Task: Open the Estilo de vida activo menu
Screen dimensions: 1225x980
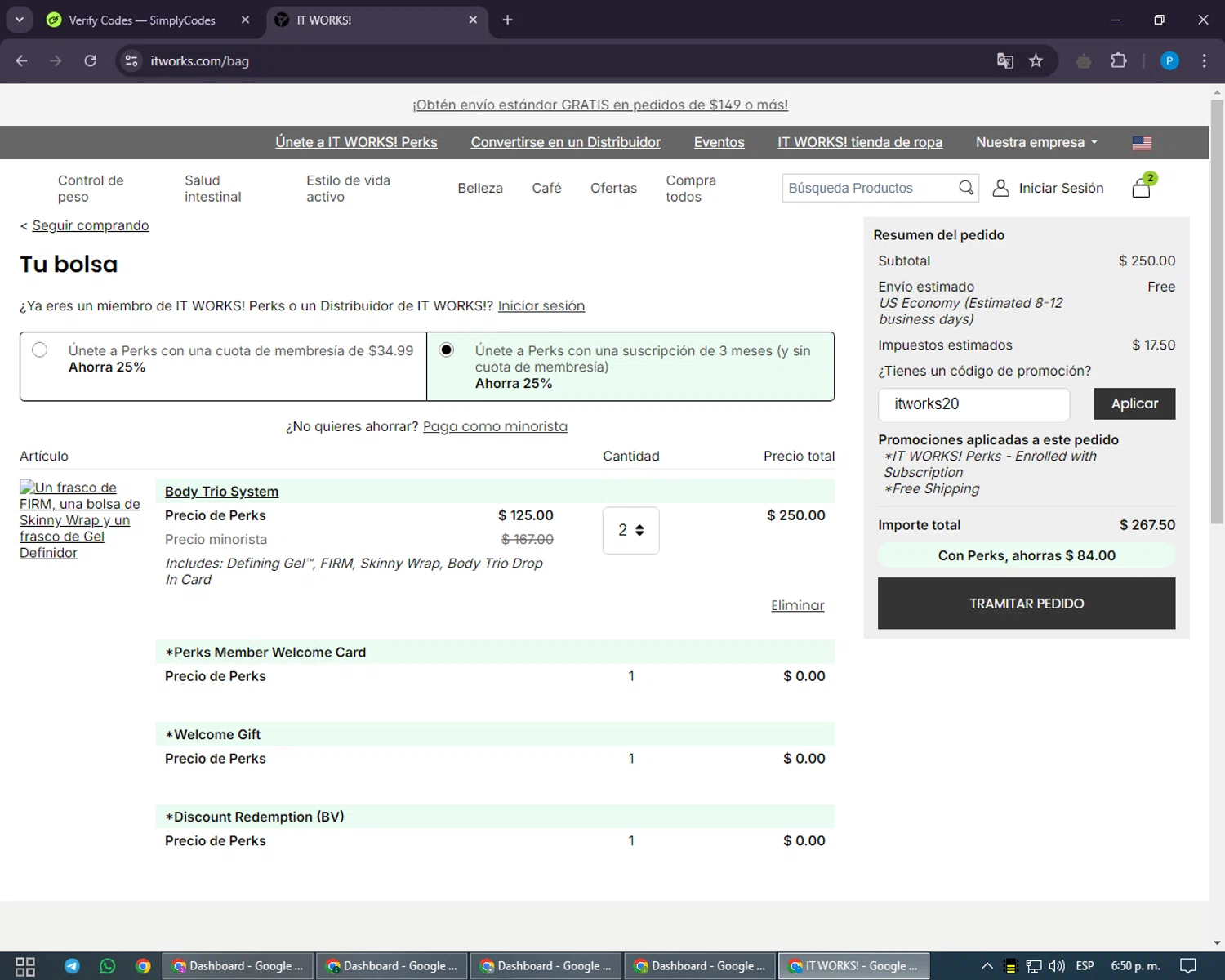Action: tap(349, 189)
